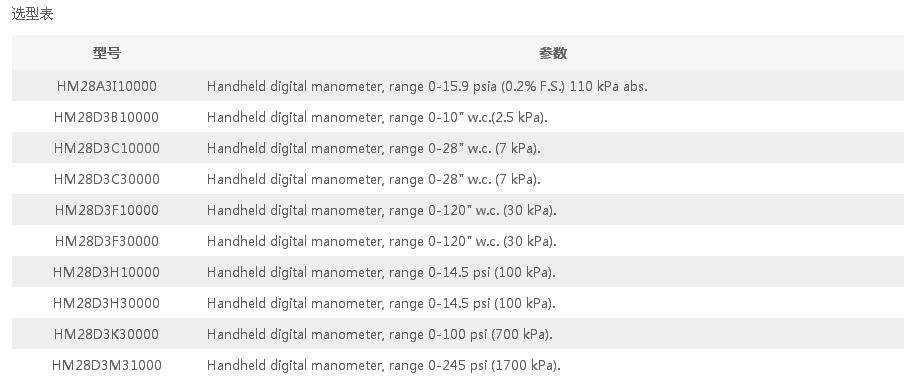This screenshot has width=915, height=387.
Task: Select model HM28A3I10000
Action: coord(106,86)
